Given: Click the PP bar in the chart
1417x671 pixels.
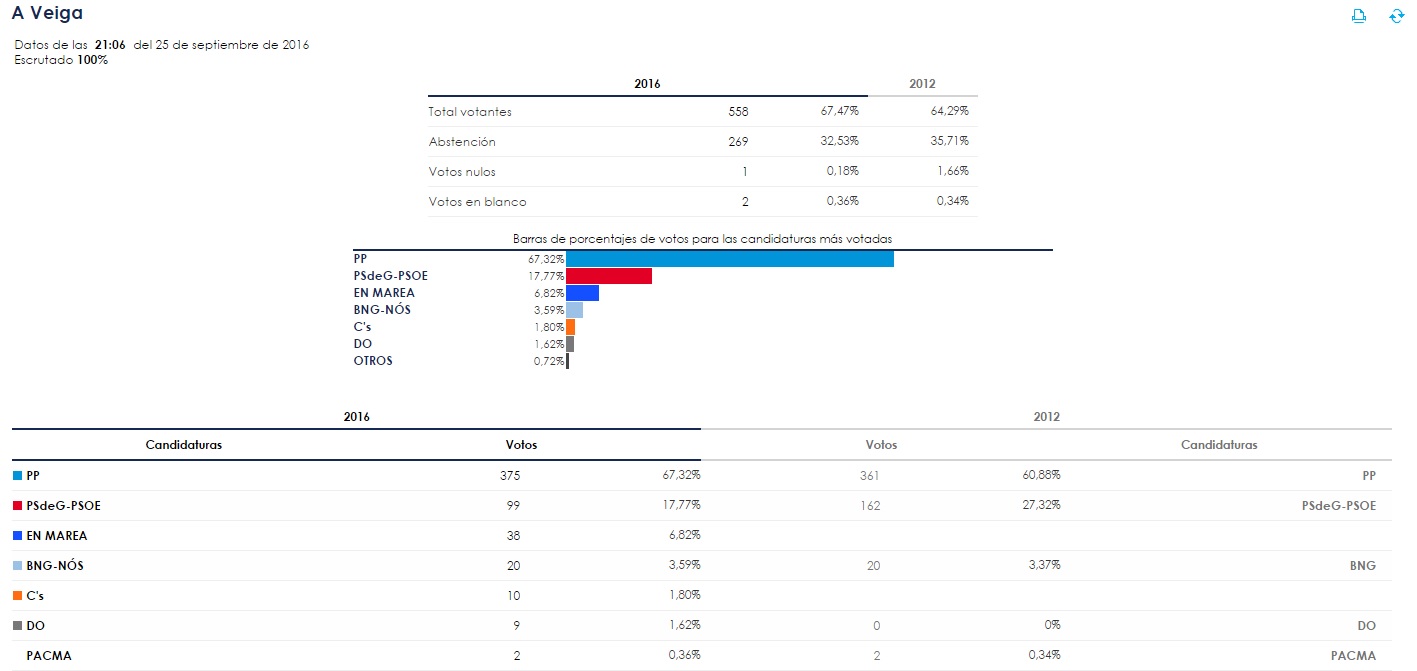Looking at the screenshot, I should (729, 259).
